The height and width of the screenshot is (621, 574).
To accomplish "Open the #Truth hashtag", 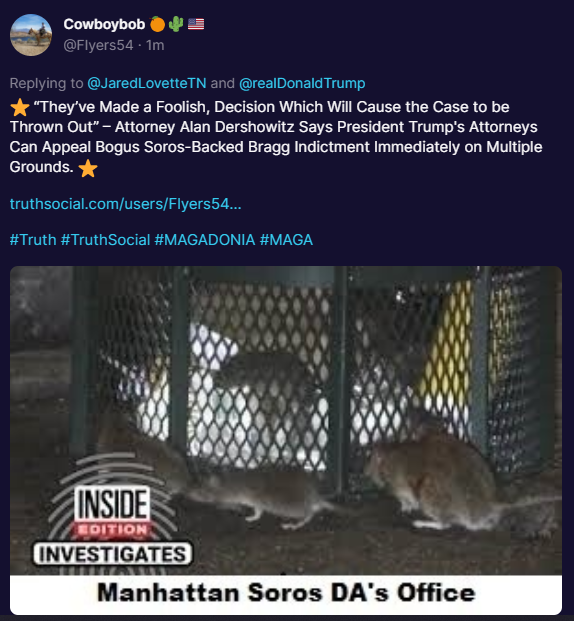I will point(33,240).
